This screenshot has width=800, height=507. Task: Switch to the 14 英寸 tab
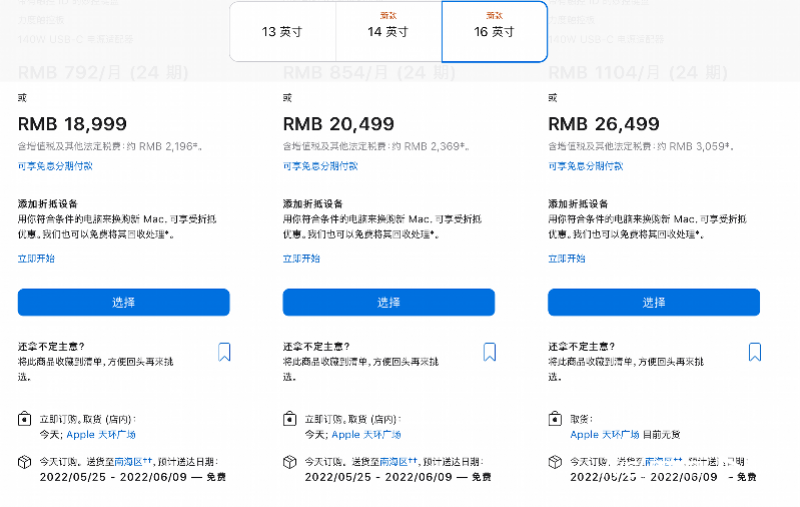pos(388,32)
